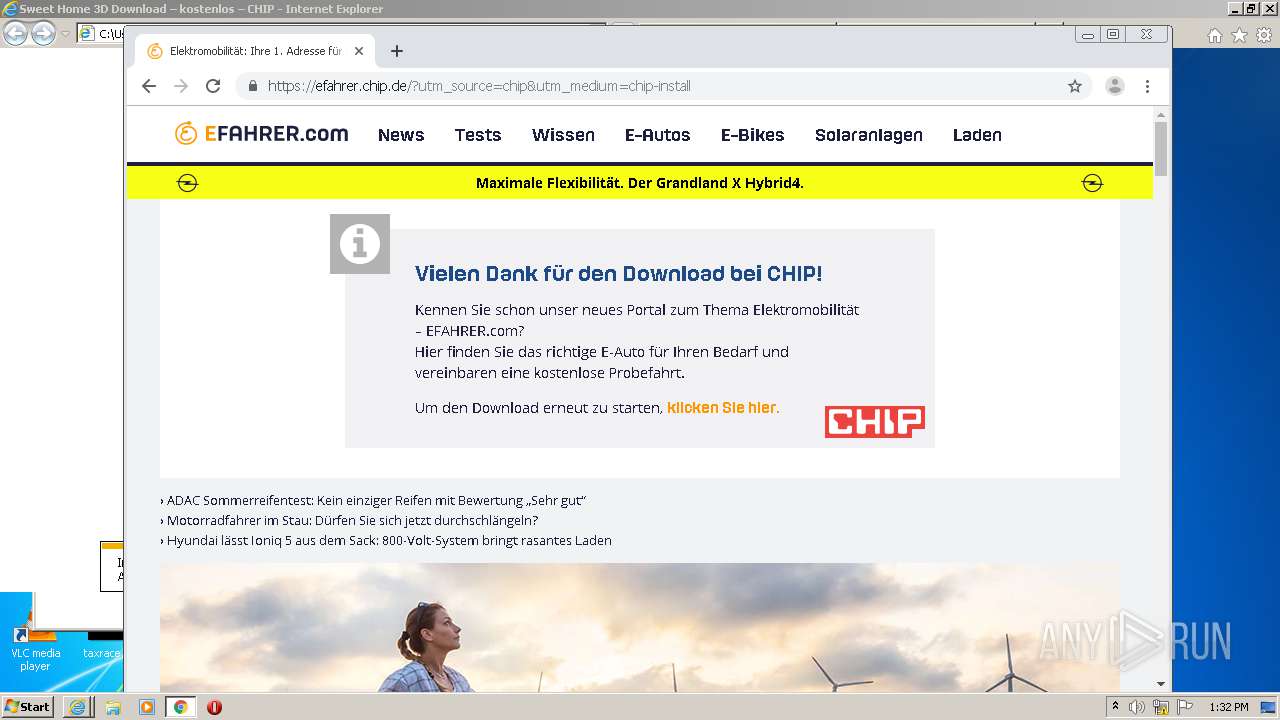1280x720 pixels.
Task: Click the Action Center flag tray icon
Action: pyautogui.click(x=1185, y=707)
